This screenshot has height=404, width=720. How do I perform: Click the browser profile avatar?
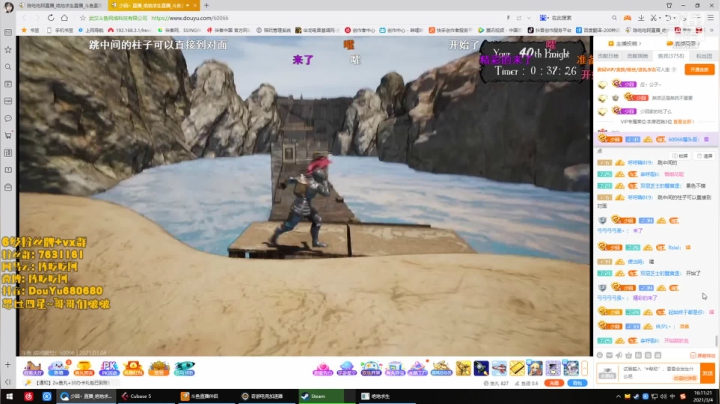tap(8, 7)
